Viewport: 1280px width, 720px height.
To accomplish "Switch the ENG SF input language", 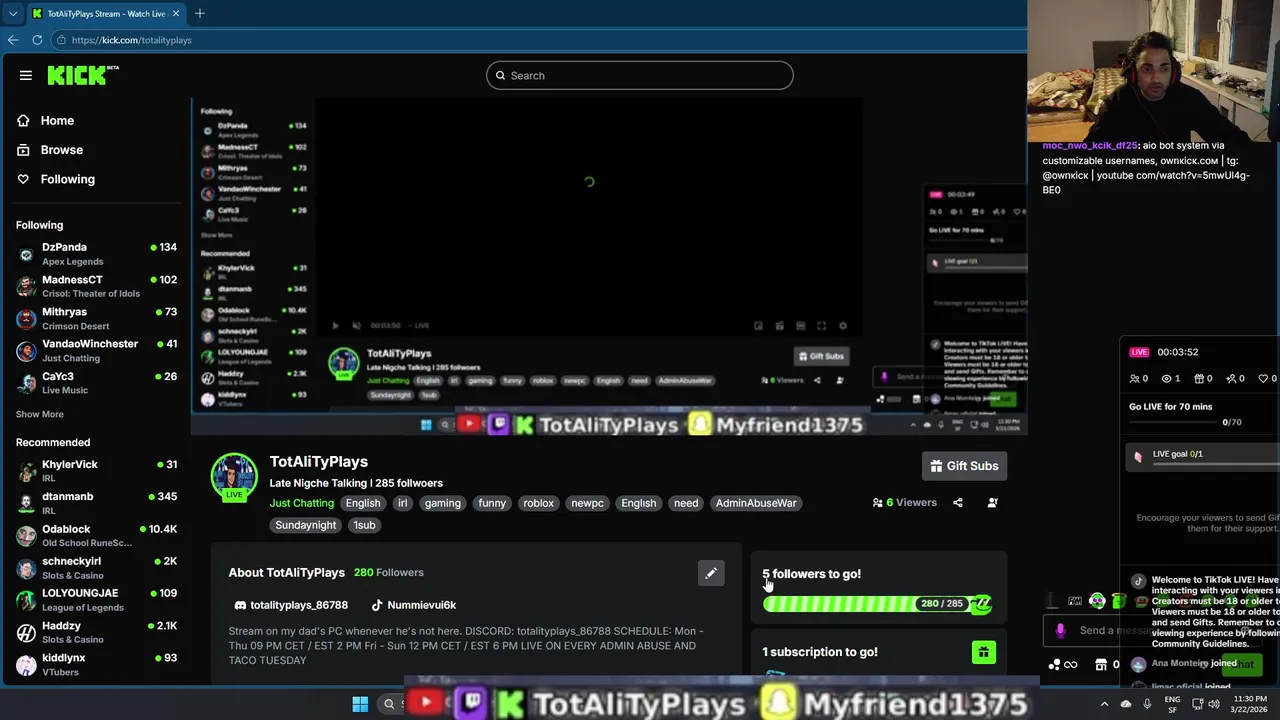I will [x=1172, y=704].
